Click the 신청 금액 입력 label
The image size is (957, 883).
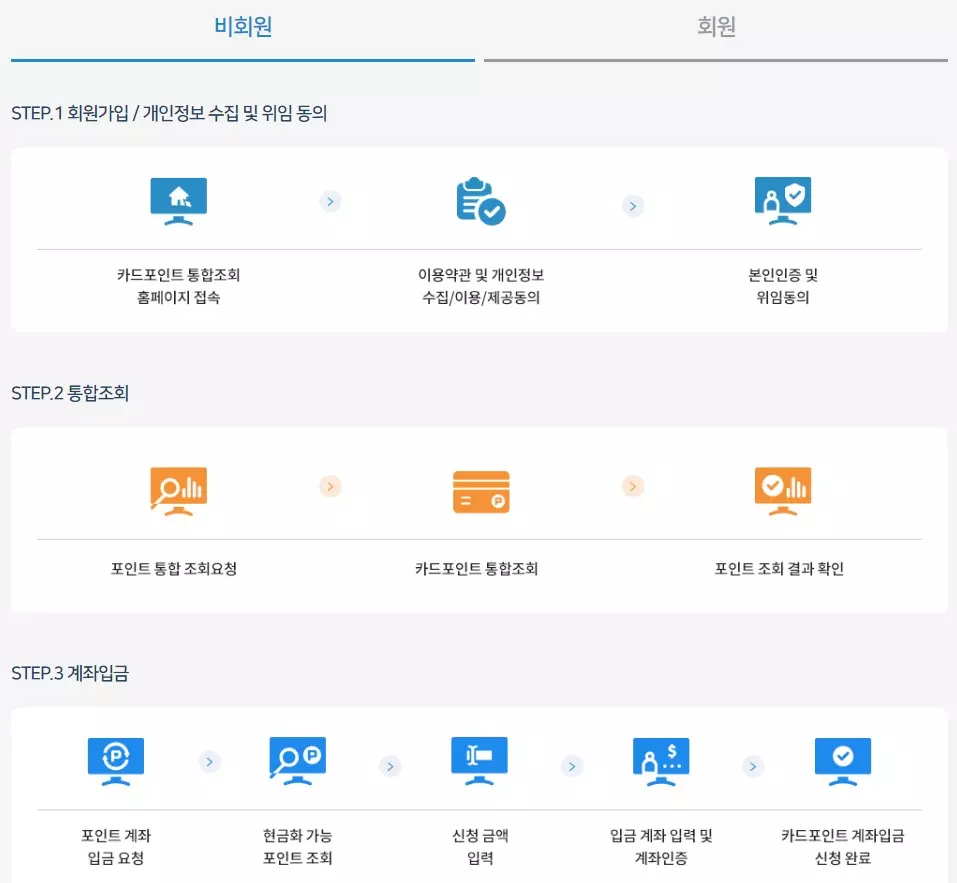coord(480,847)
